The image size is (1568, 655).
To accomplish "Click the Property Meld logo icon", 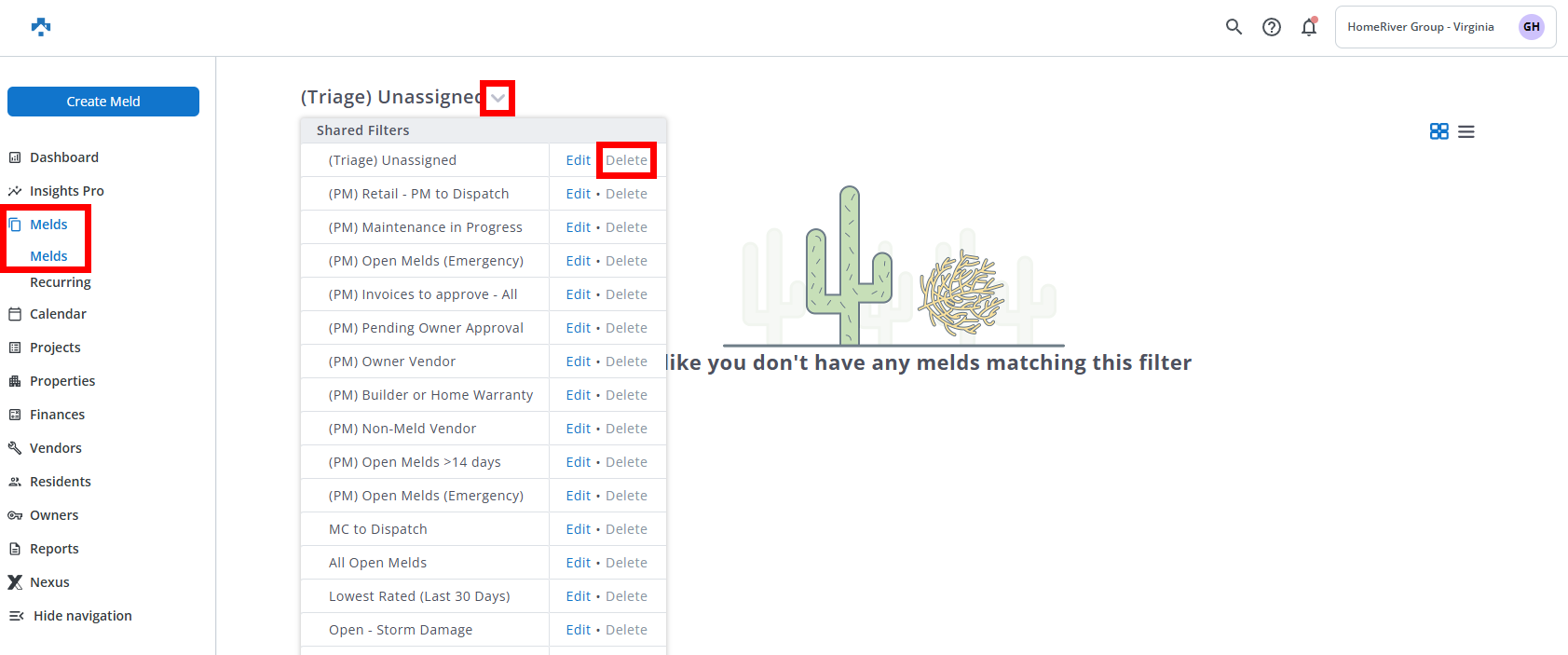I will coord(41,27).
